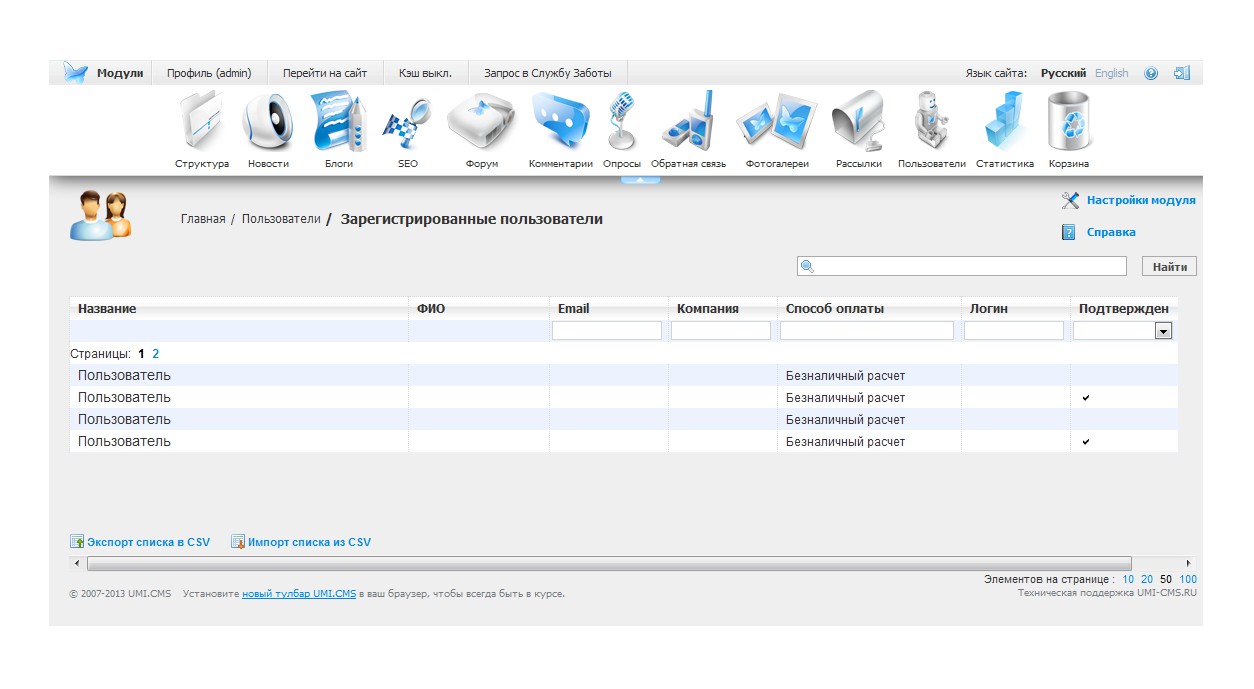This screenshot has height=689, width=1254.
Task: Open the Фотогалереи module icon
Action: 777,123
